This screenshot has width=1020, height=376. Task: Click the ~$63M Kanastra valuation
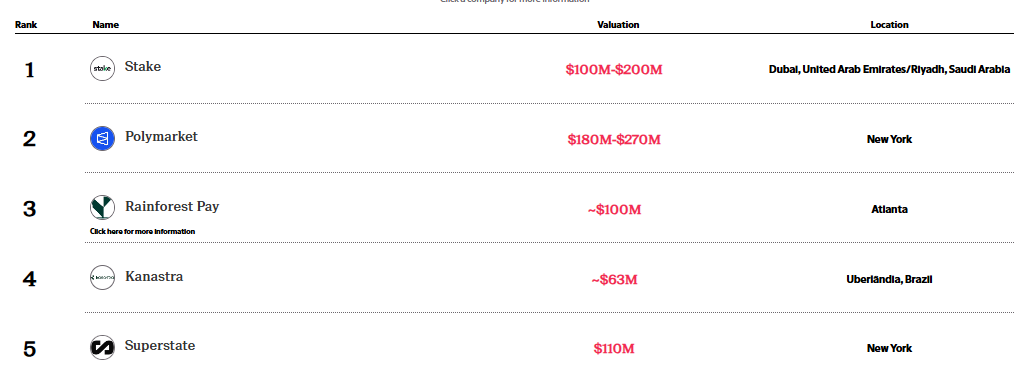click(614, 280)
